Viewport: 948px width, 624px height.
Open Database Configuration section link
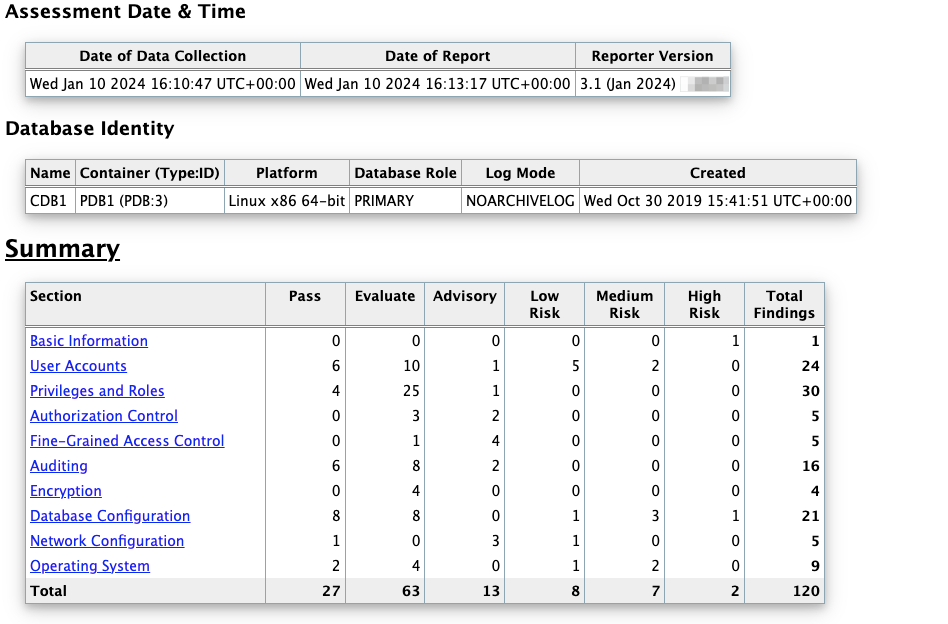coord(110,516)
